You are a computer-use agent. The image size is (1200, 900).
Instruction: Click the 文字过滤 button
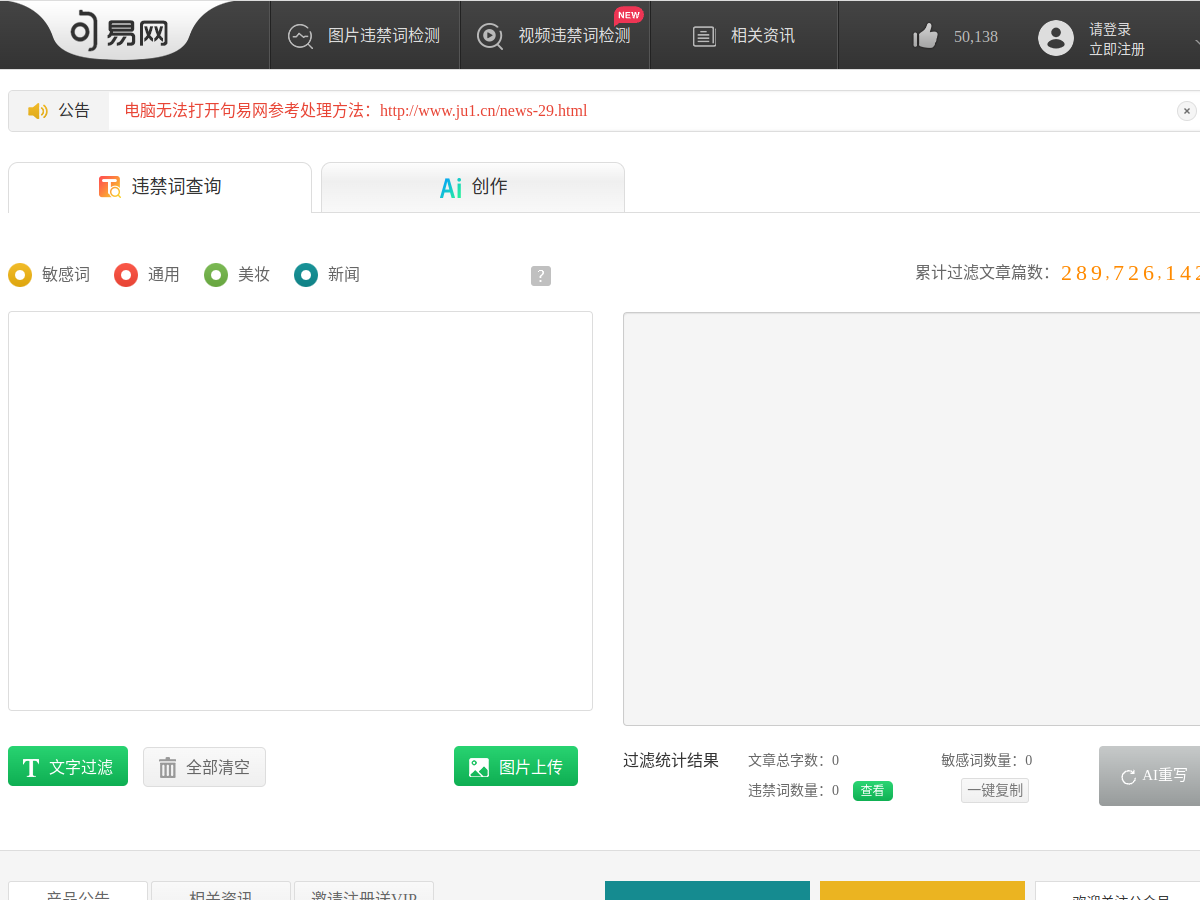[x=68, y=766]
